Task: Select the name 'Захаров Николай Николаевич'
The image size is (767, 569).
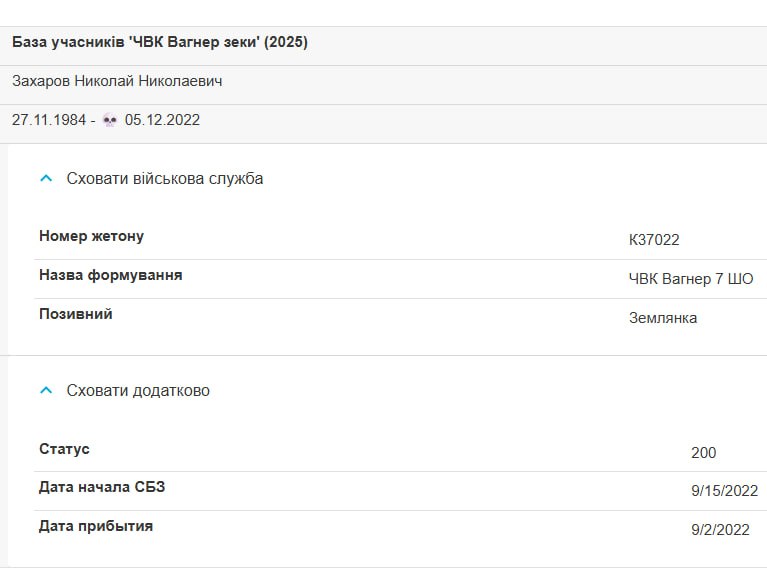Action: 117,81
